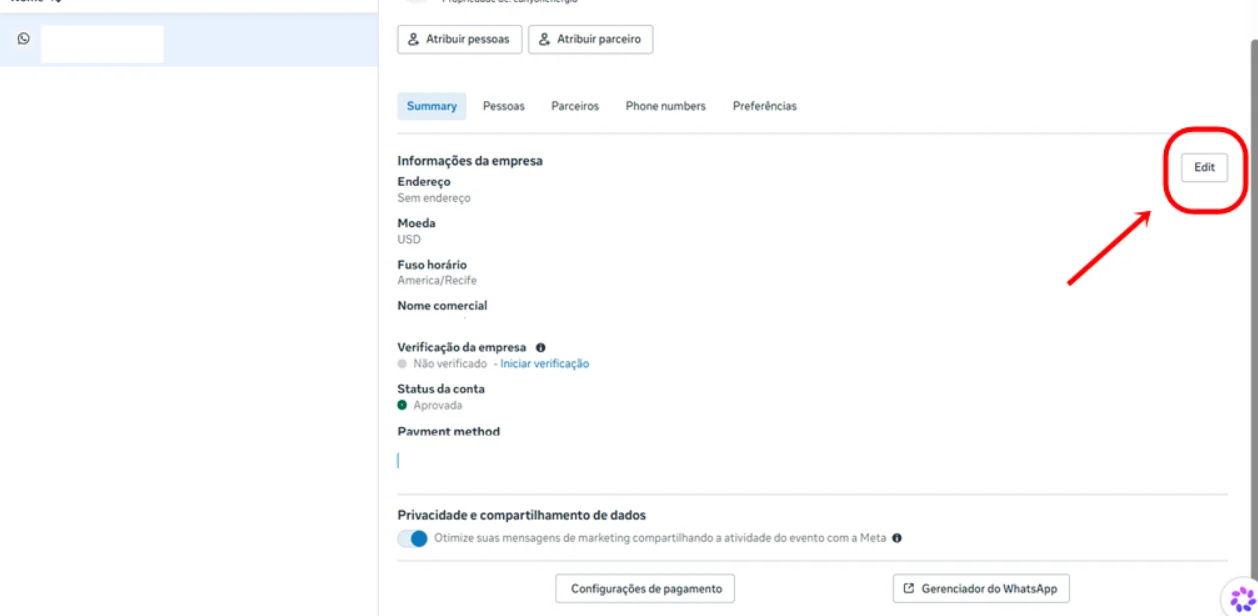Image resolution: width=1258 pixels, height=616 pixels.
Task: Select the Parceiros tab
Action: click(575, 106)
